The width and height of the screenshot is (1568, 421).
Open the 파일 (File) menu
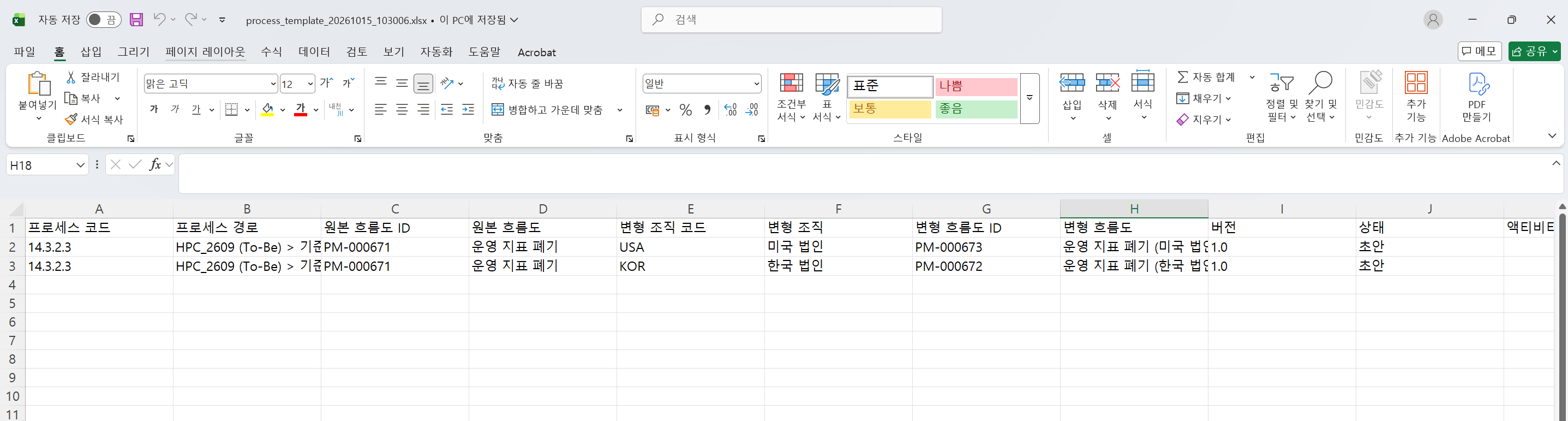click(25, 52)
